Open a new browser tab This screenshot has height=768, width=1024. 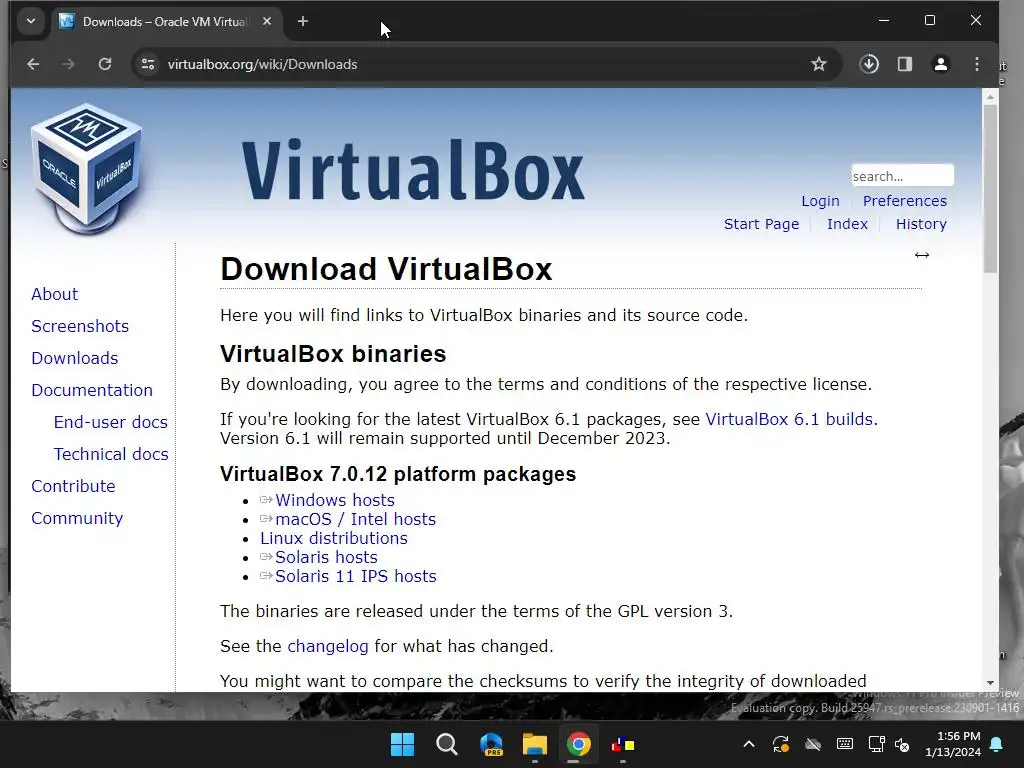tap(302, 21)
